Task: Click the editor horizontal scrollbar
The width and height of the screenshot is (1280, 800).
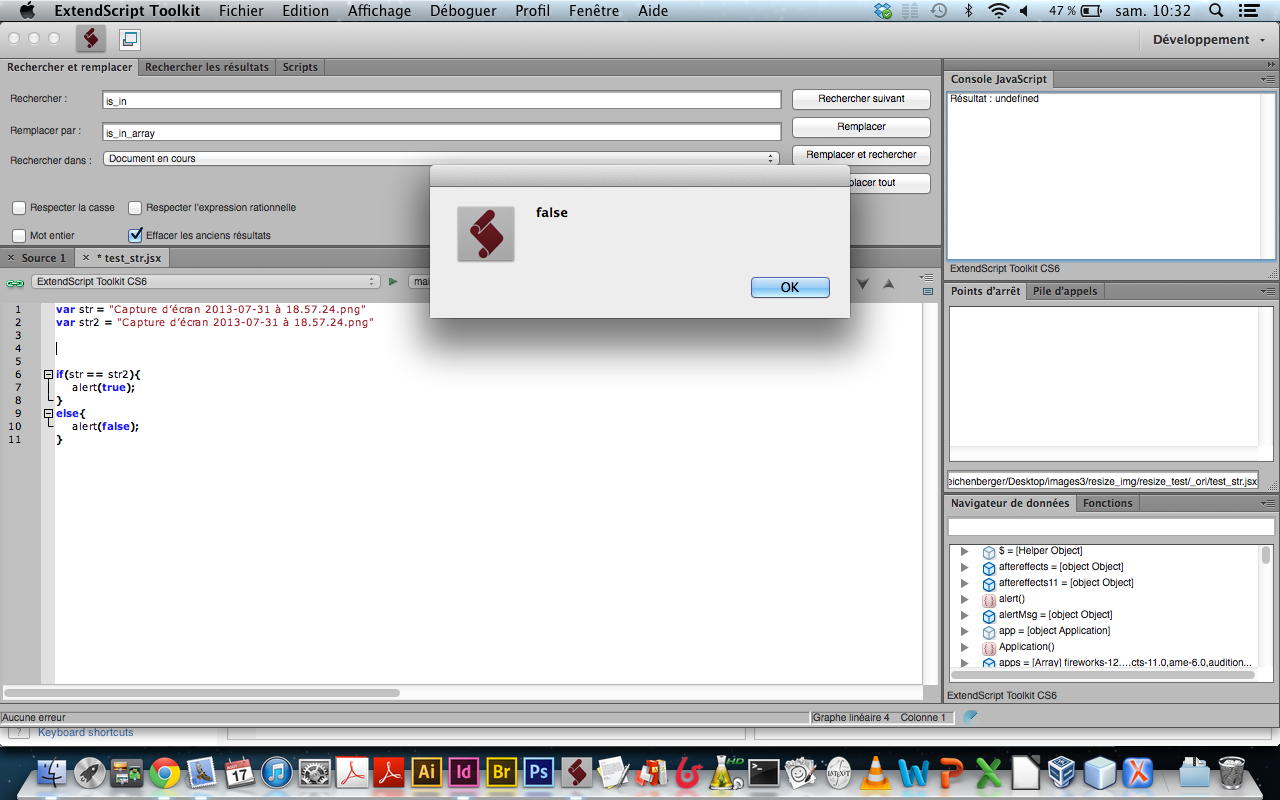Action: pyautogui.click(x=202, y=692)
